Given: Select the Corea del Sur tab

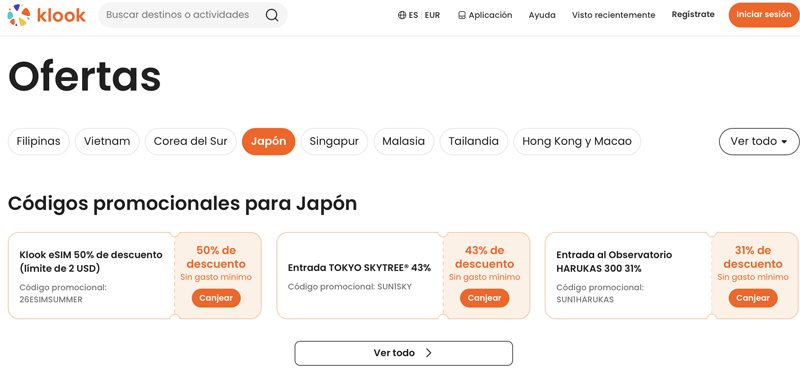Looking at the screenshot, I should (x=191, y=141).
